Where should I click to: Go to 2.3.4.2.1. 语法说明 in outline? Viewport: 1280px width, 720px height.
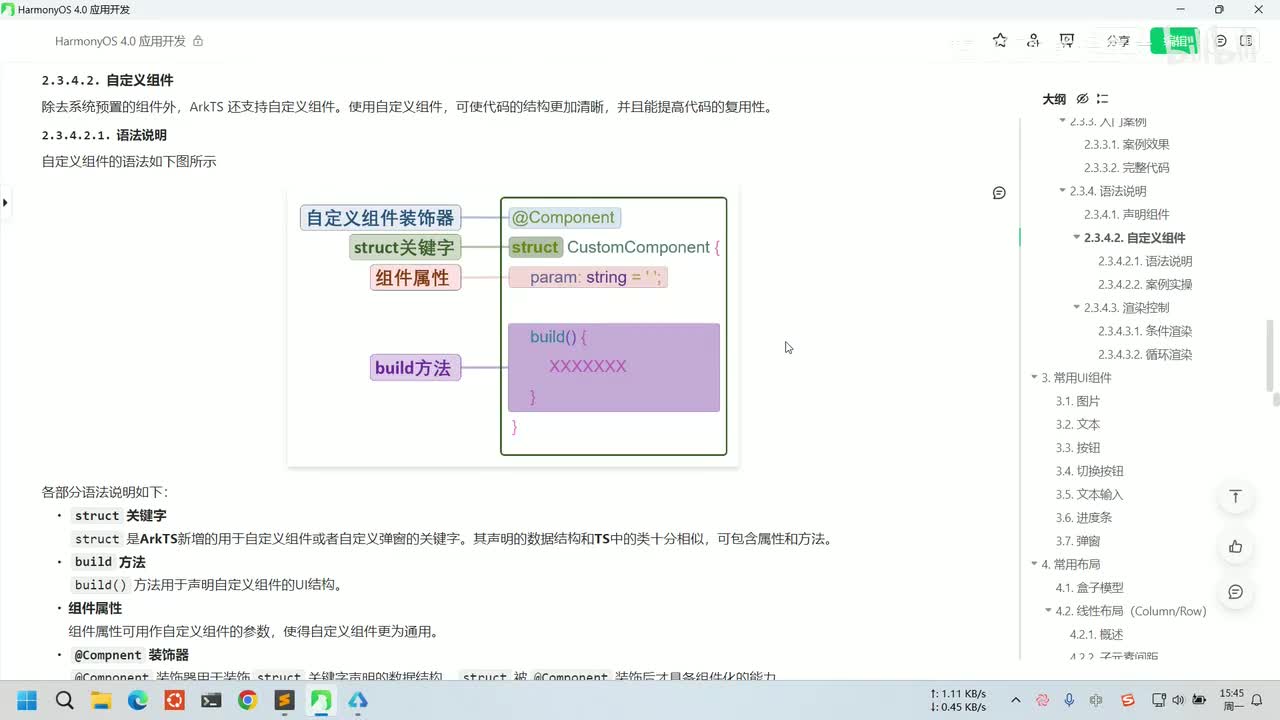[1145, 261]
